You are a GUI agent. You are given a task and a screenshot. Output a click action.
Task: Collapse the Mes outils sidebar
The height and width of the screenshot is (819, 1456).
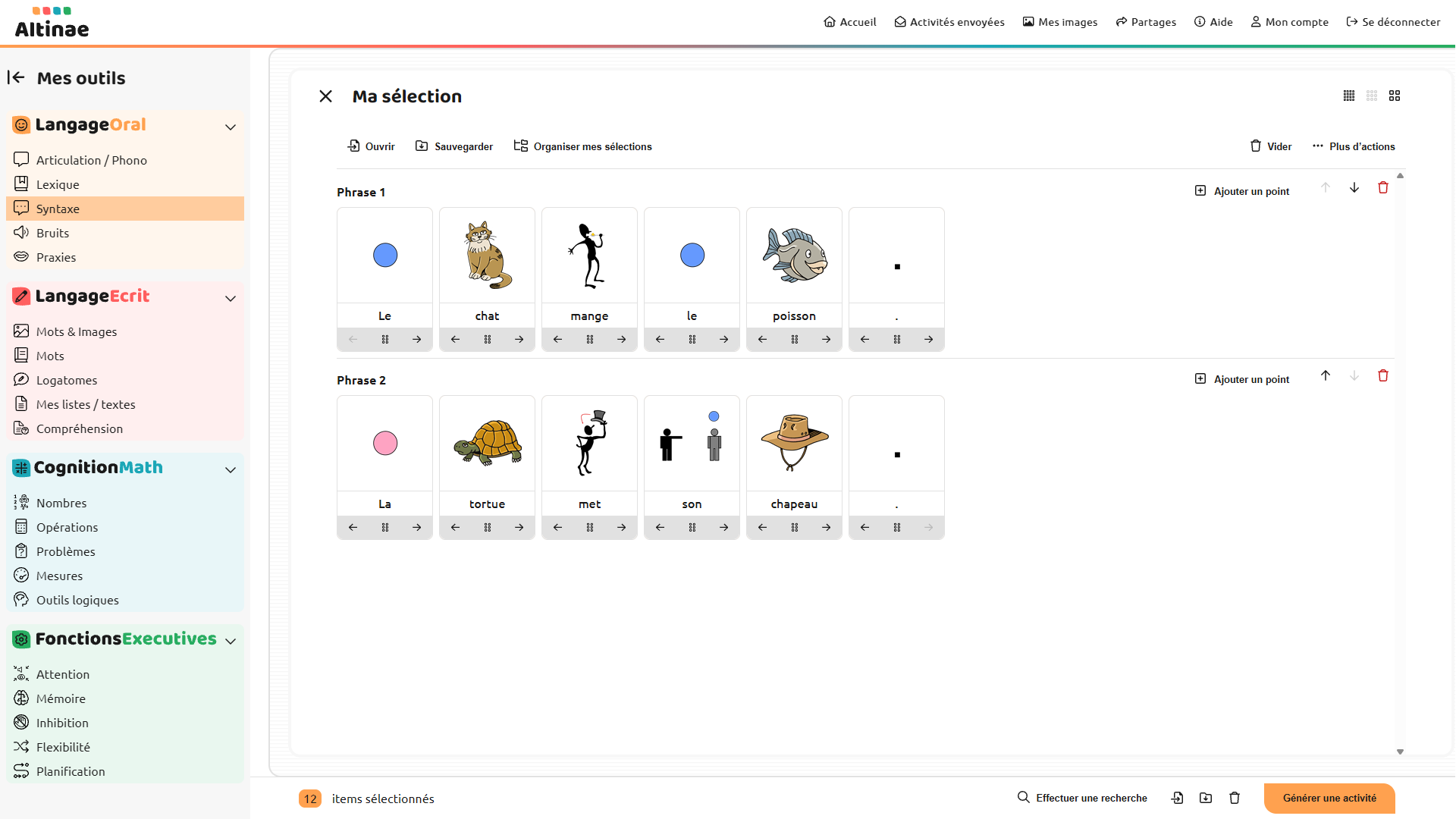(x=16, y=77)
